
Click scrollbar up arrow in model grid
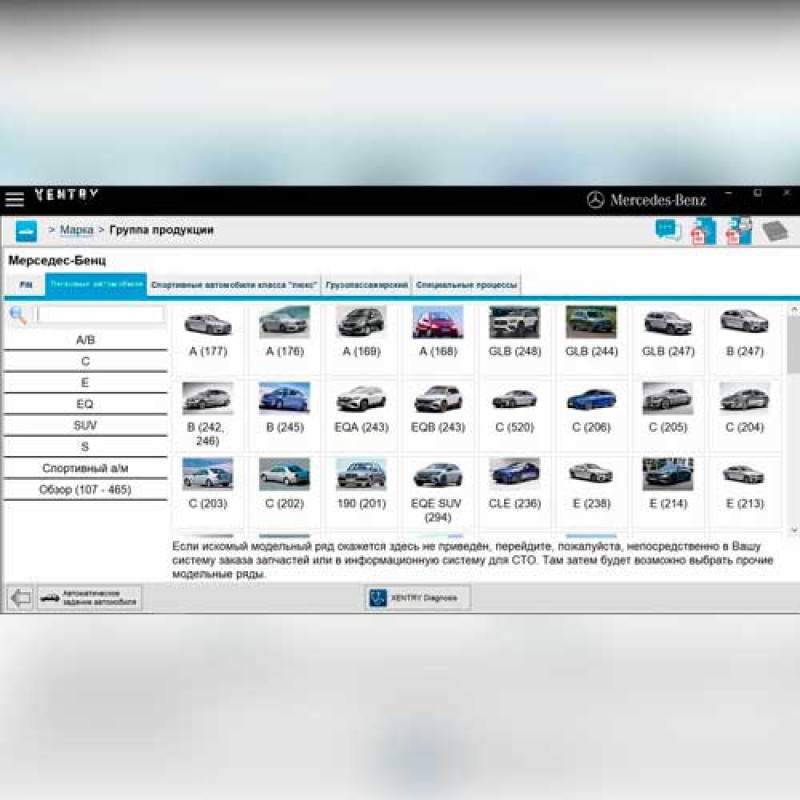(x=794, y=309)
